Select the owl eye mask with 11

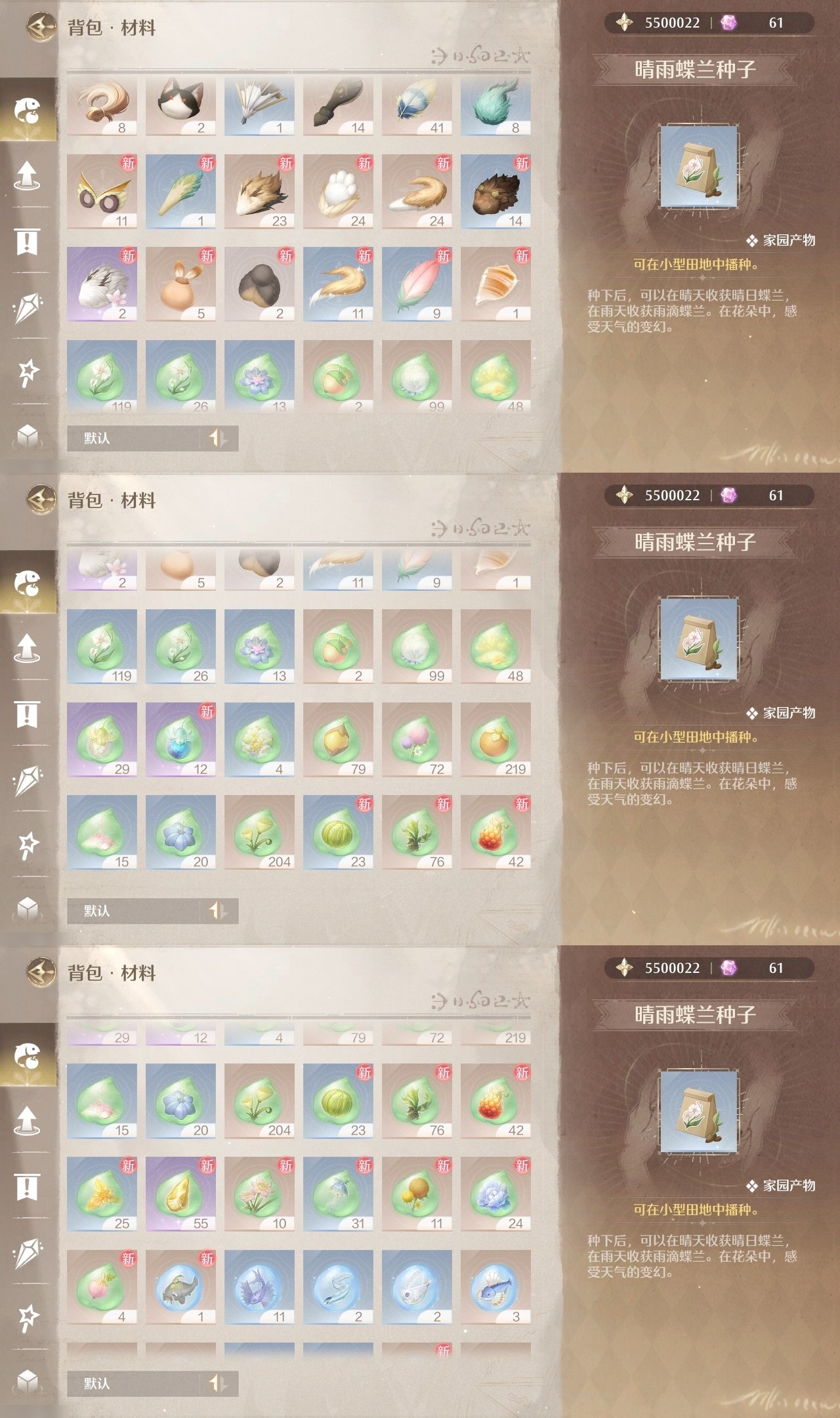click(x=102, y=192)
